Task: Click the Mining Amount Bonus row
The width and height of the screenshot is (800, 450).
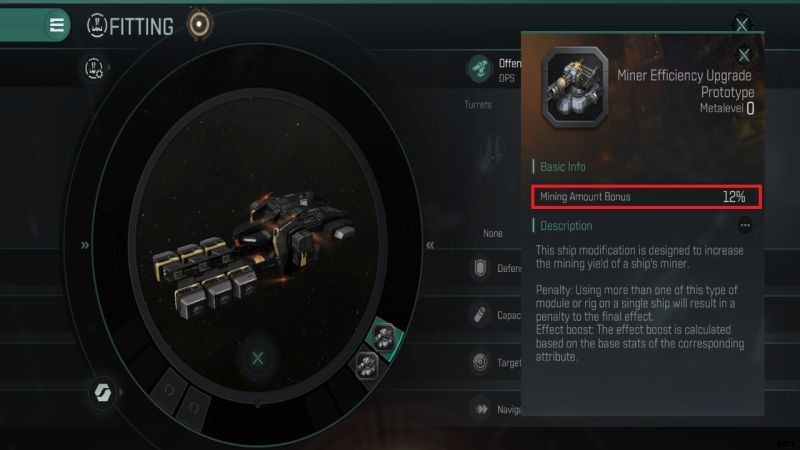Action: pos(646,197)
